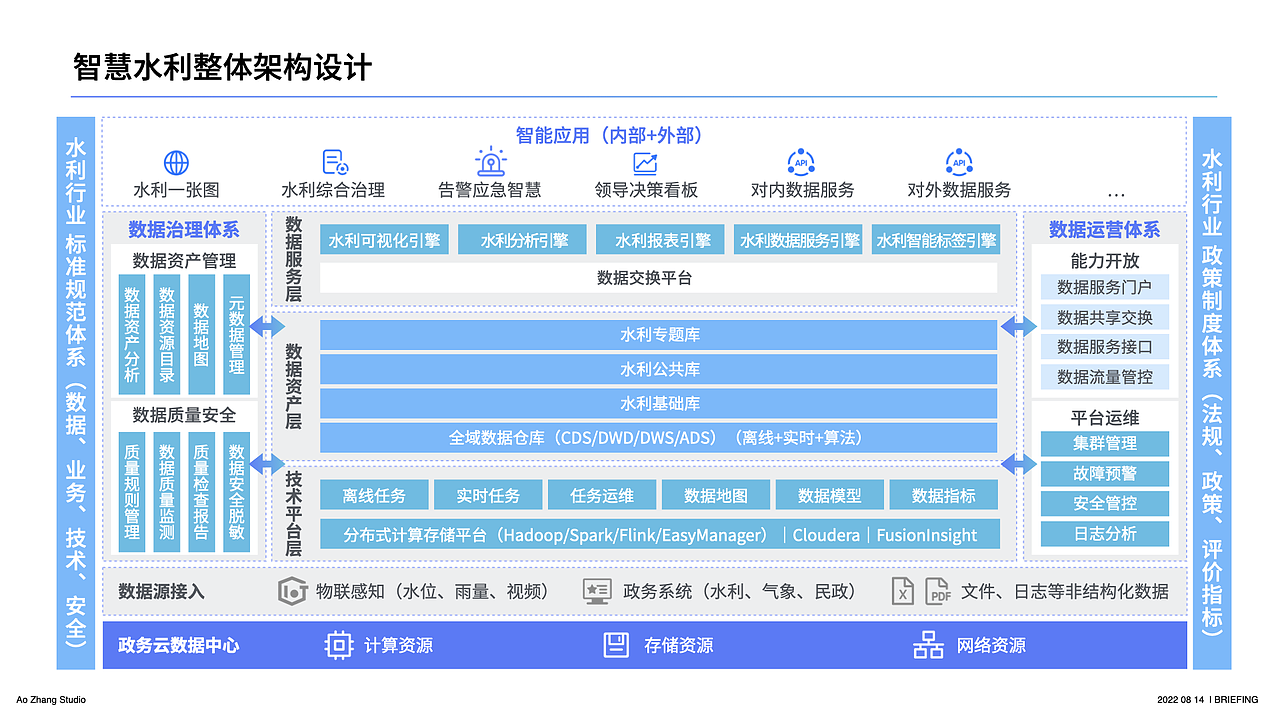The width and height of the screenshot is (1280, 720).
Task: Click the 分布式计算存储平台 Hadoop/Spark bar
Action: 659,534
